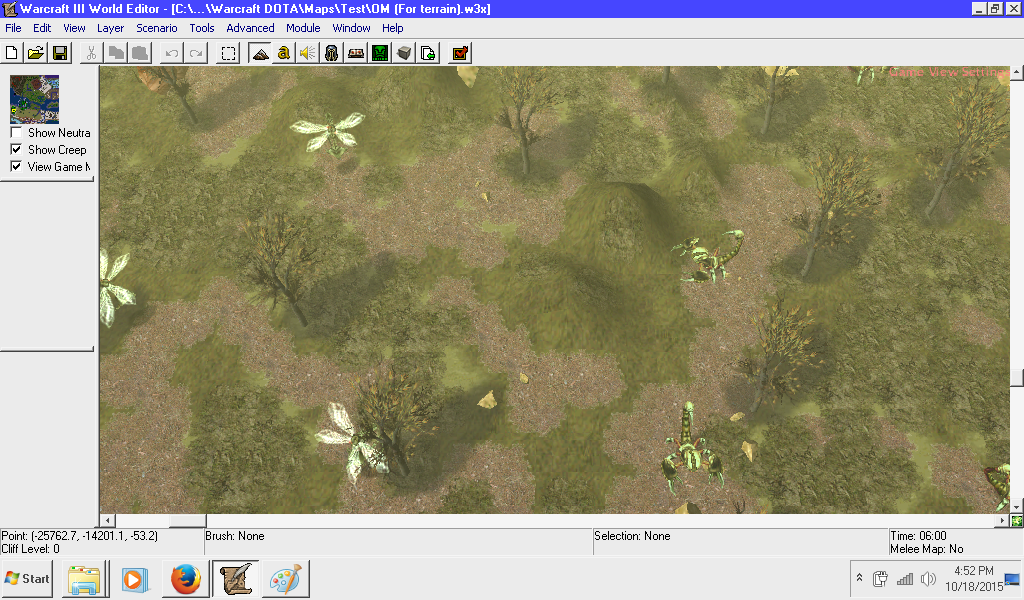Open the AI Editor green face icon
Viewport: 1024px width, 600px height.
(380, 53)
